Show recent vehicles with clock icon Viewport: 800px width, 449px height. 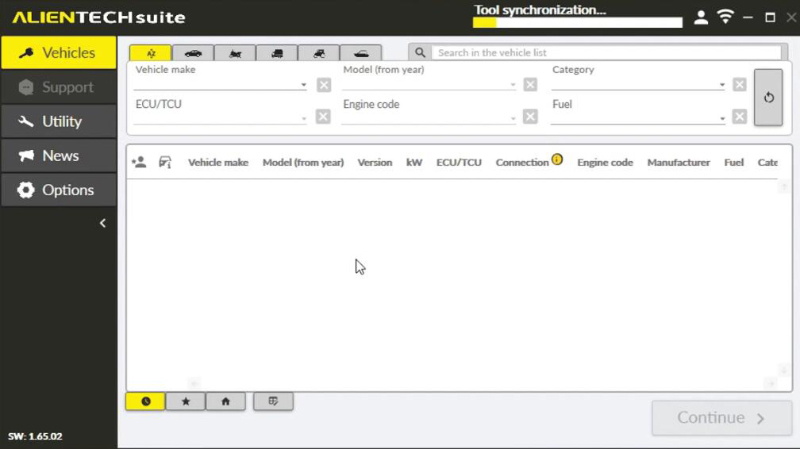145,401
